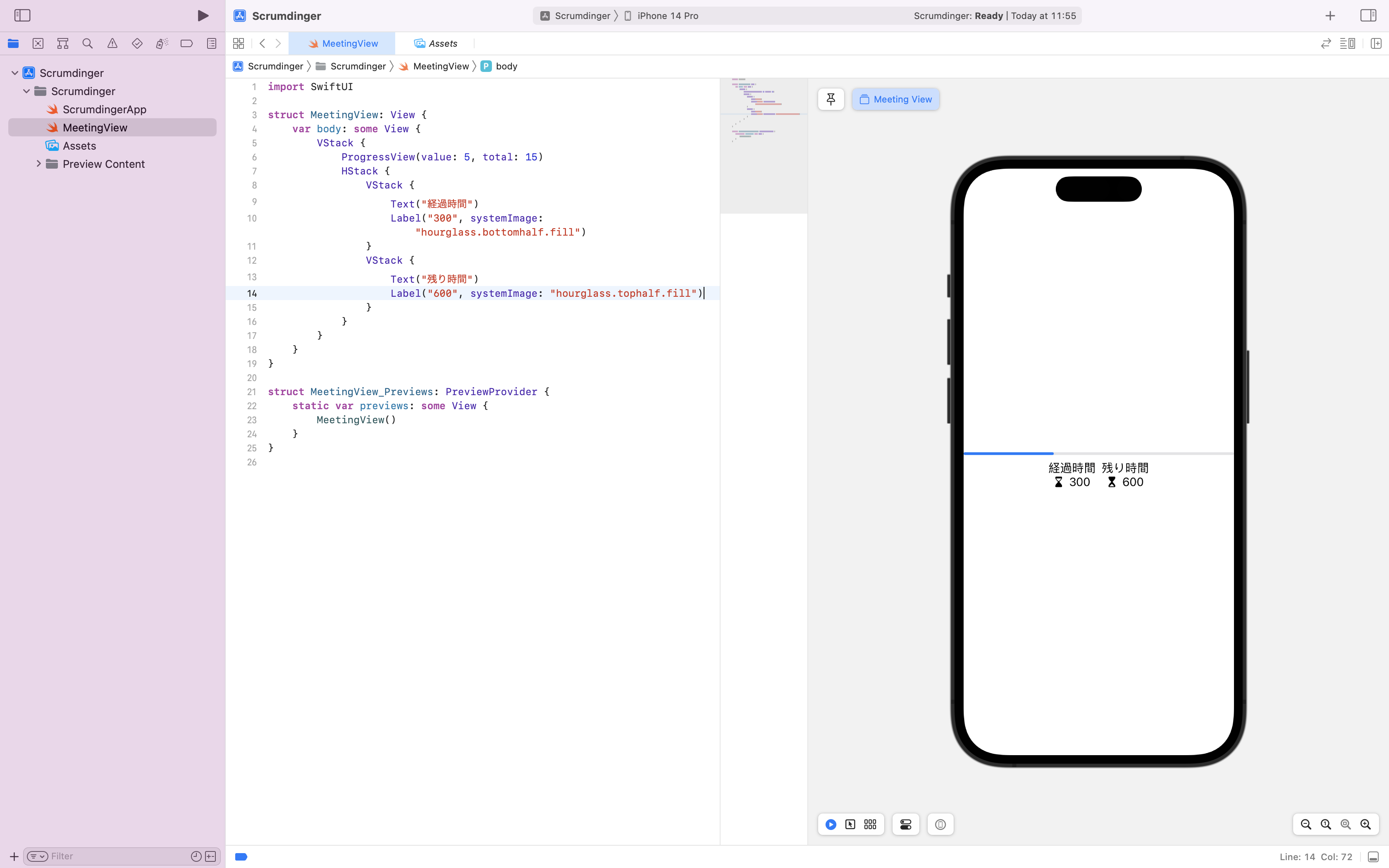Toggle the right inspector panel
This screenshot has height=868, width=1389.
coord(1368,16)
